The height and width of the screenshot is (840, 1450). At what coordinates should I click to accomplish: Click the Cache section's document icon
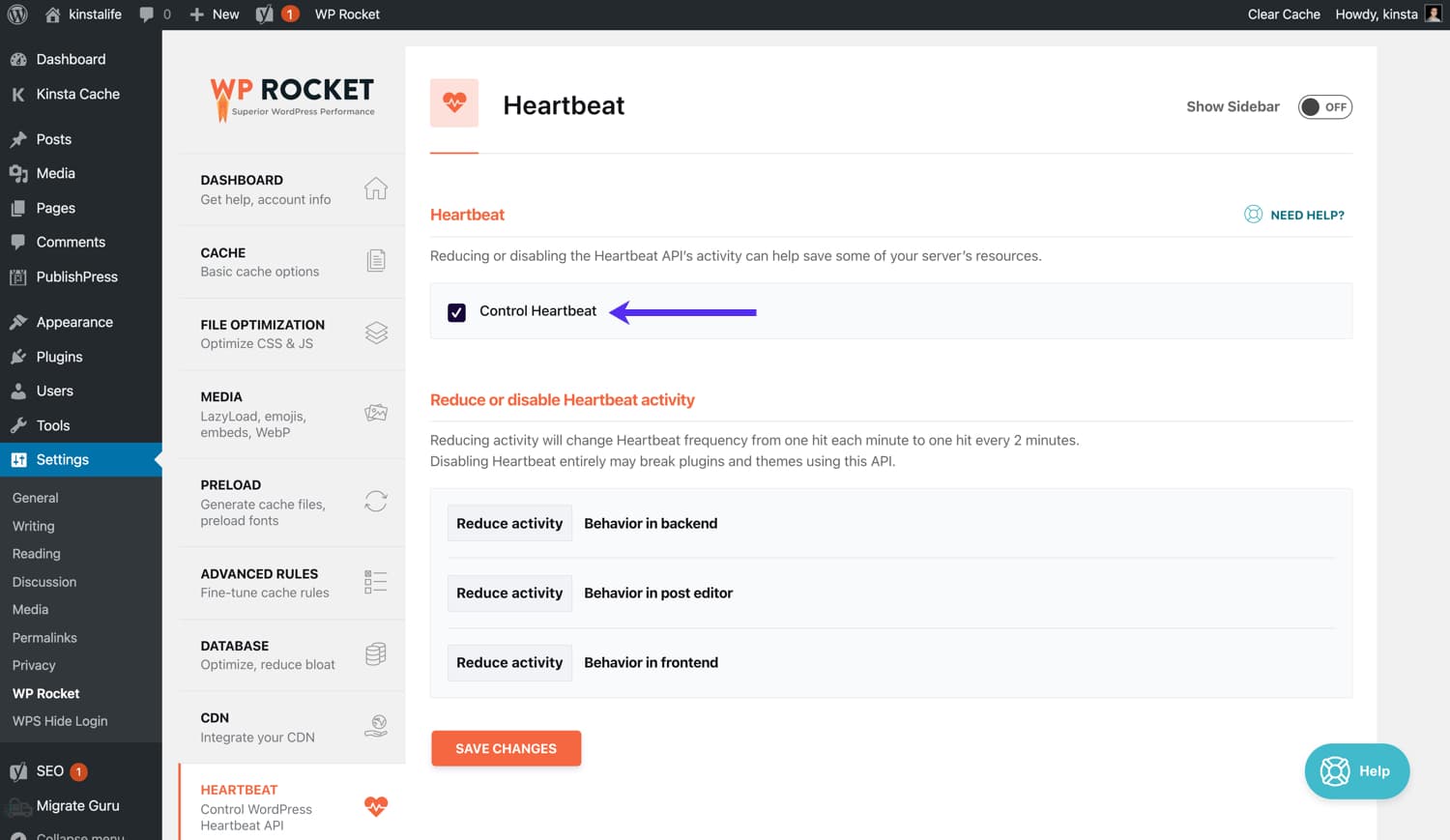coord(376,261)
